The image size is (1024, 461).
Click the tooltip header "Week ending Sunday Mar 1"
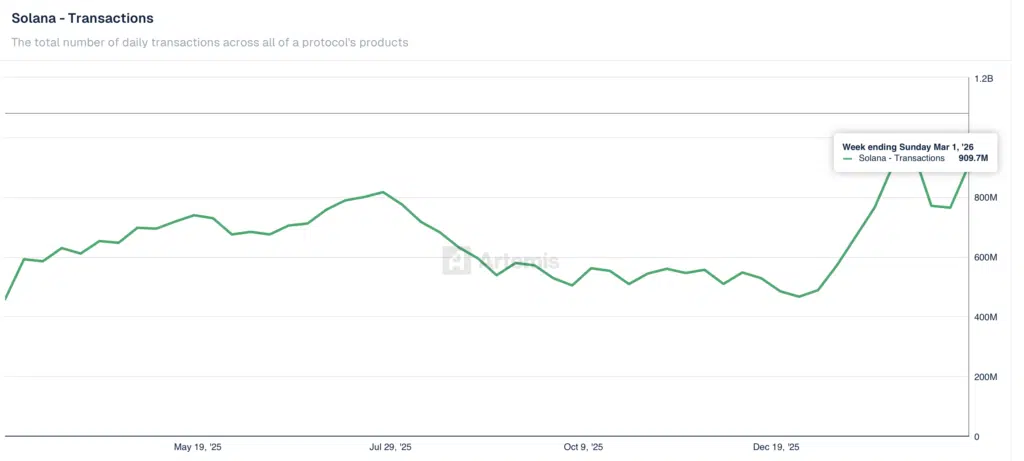(907, 146)
